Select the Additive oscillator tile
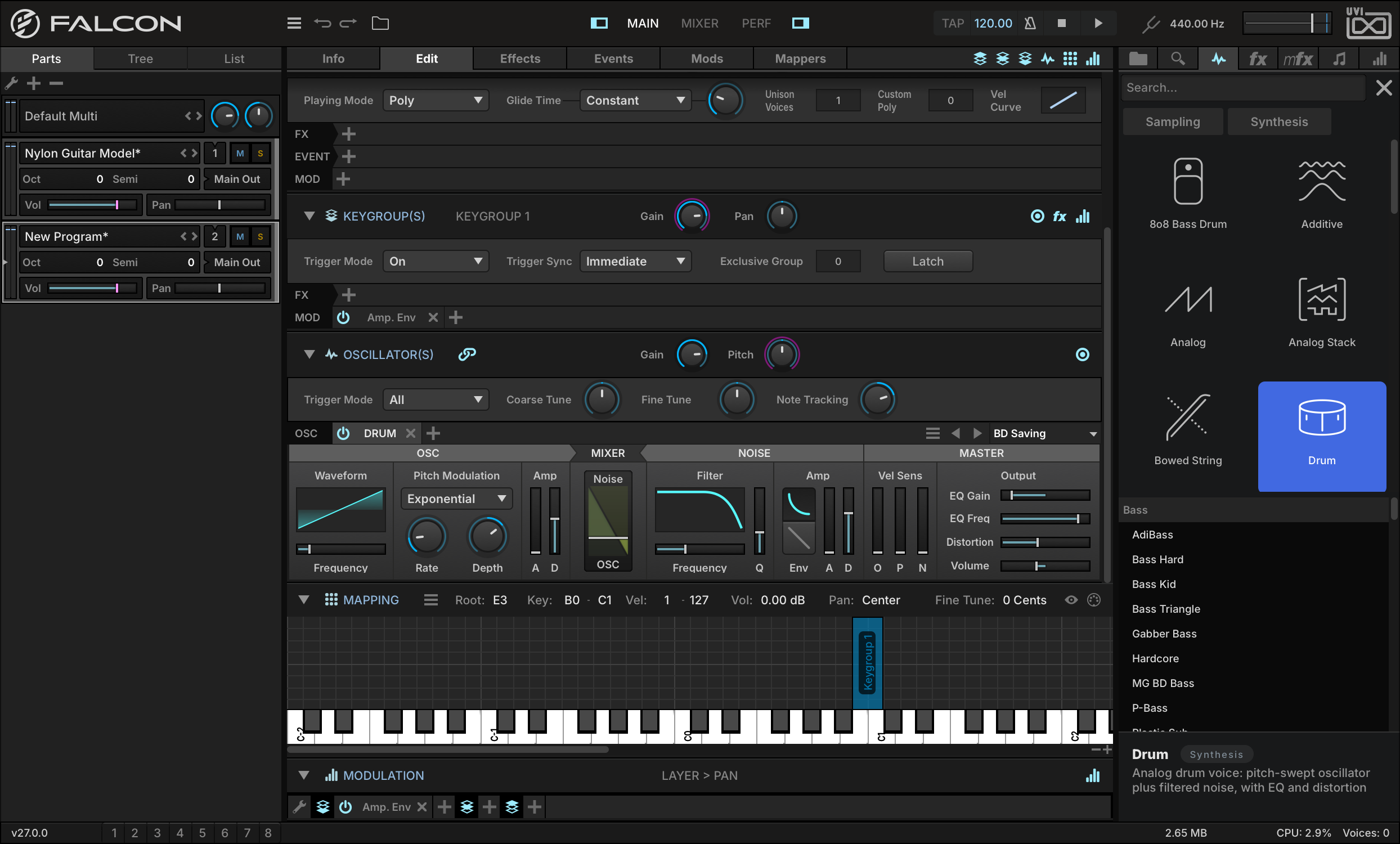 [1322, 195]
